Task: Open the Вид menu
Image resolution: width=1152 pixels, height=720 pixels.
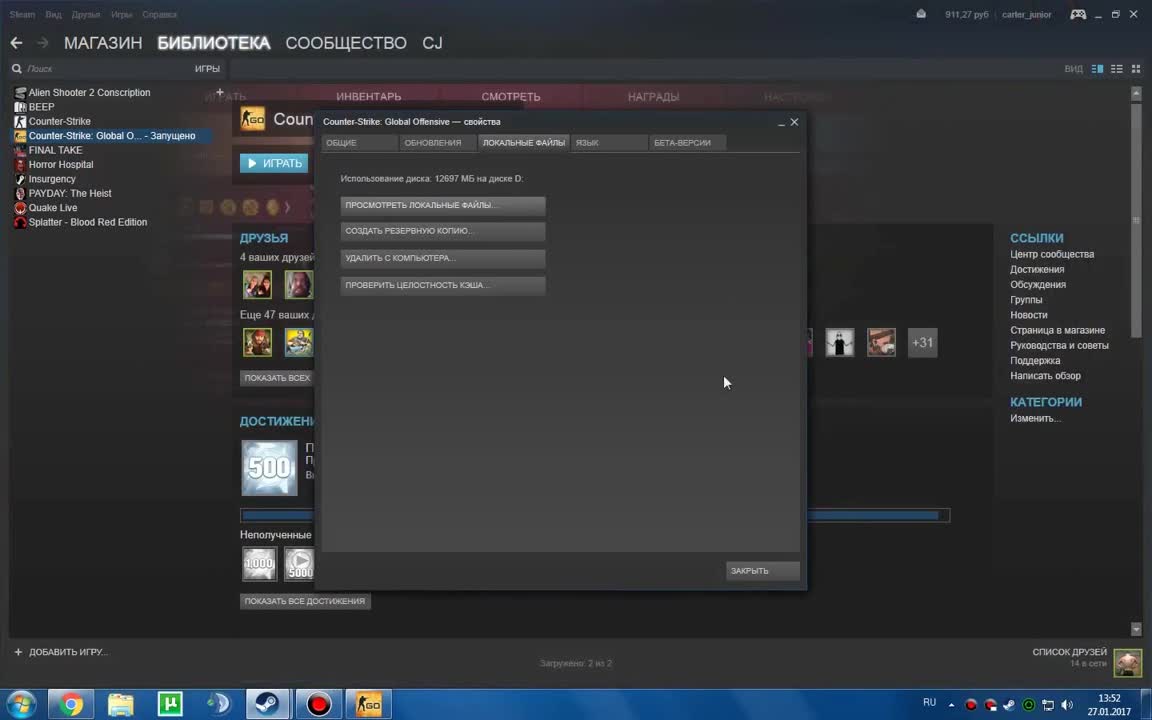Action: pyautogui.click(x=53, y=15)
